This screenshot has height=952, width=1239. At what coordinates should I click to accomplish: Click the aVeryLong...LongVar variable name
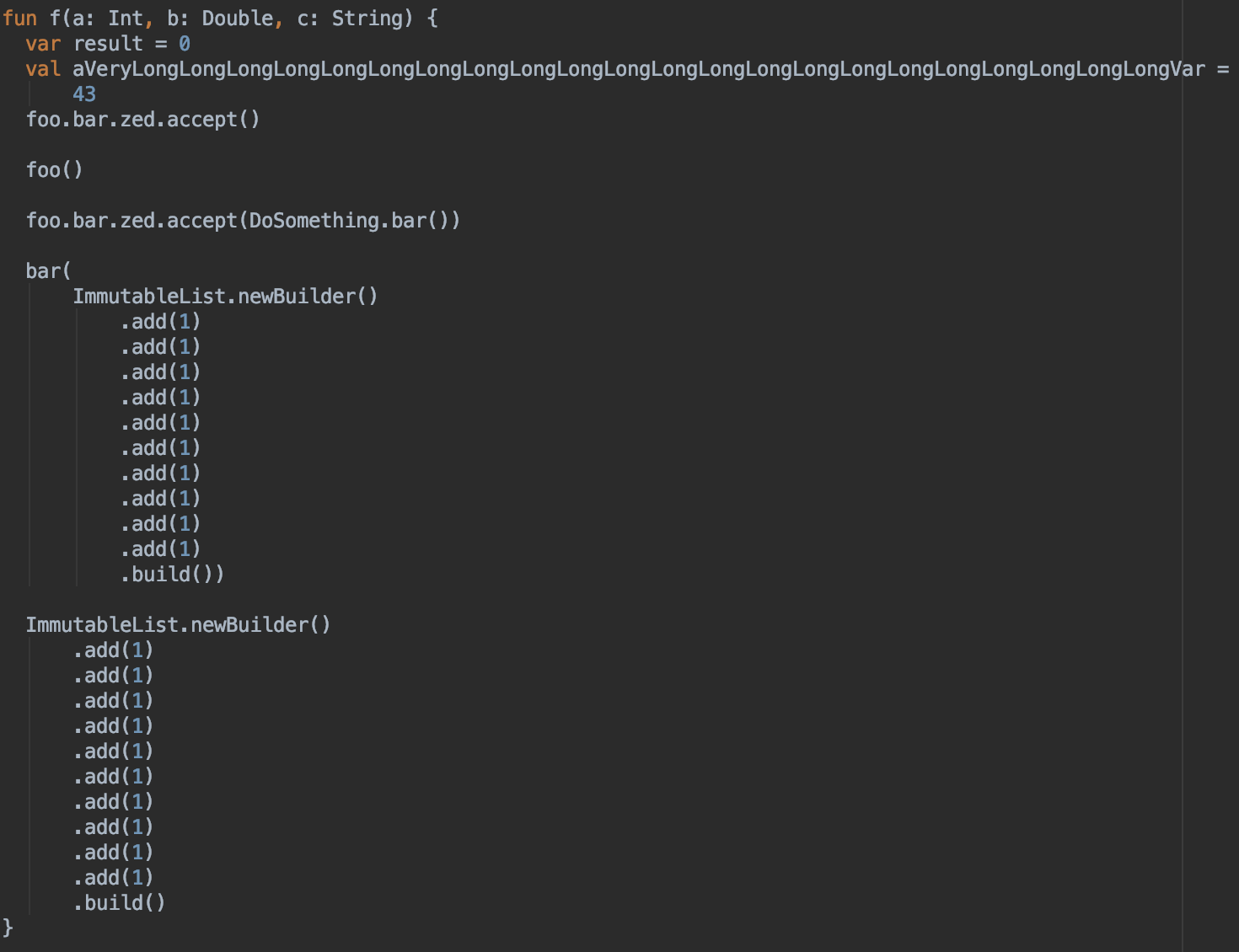point(638,69)
